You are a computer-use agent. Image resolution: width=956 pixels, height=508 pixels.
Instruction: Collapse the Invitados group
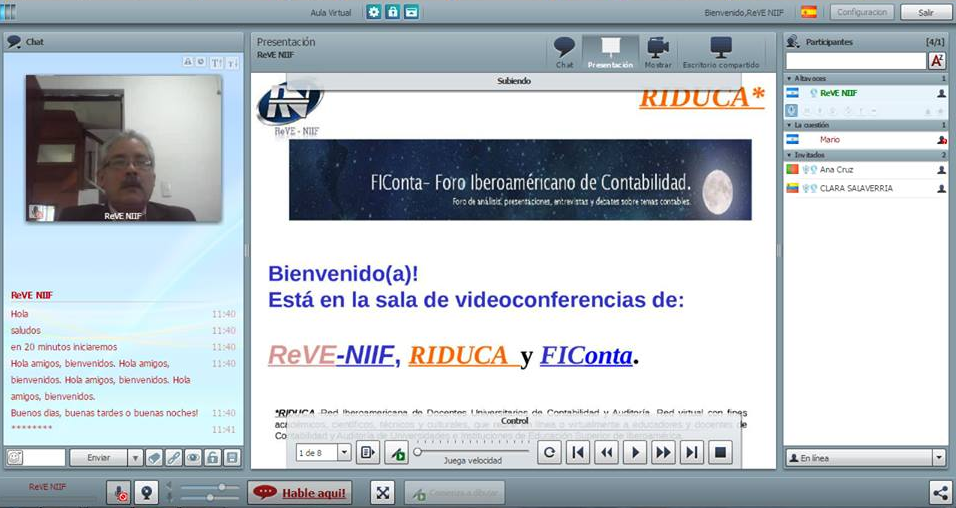click(790, 156)
